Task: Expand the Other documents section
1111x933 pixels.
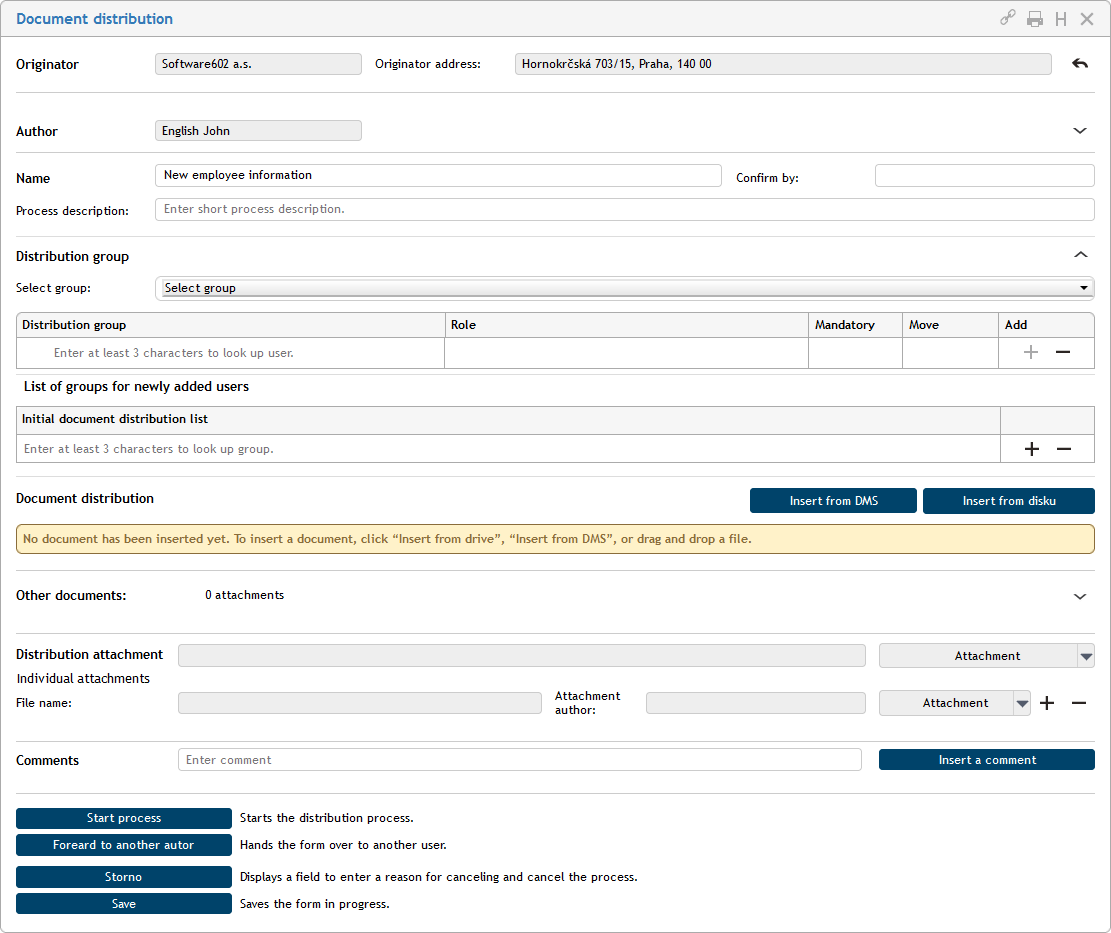Action: (x=1080, y=596)
